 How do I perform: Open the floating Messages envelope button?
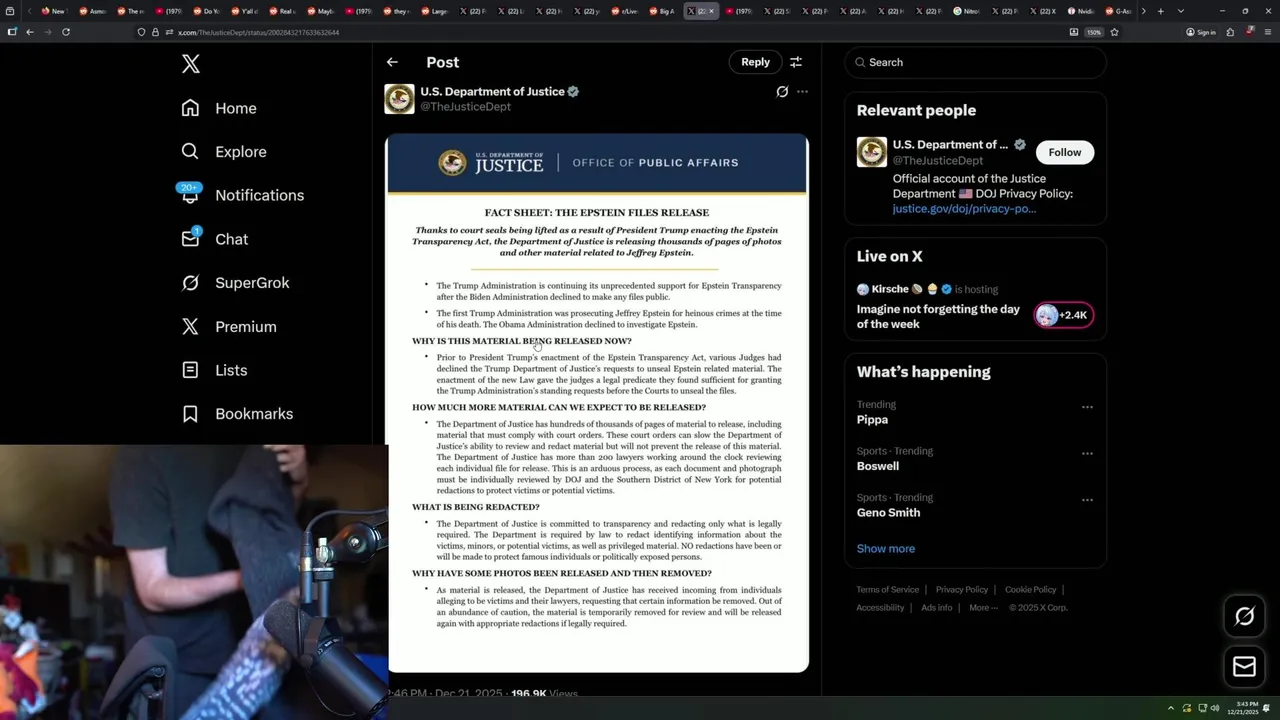(1245, 667)
